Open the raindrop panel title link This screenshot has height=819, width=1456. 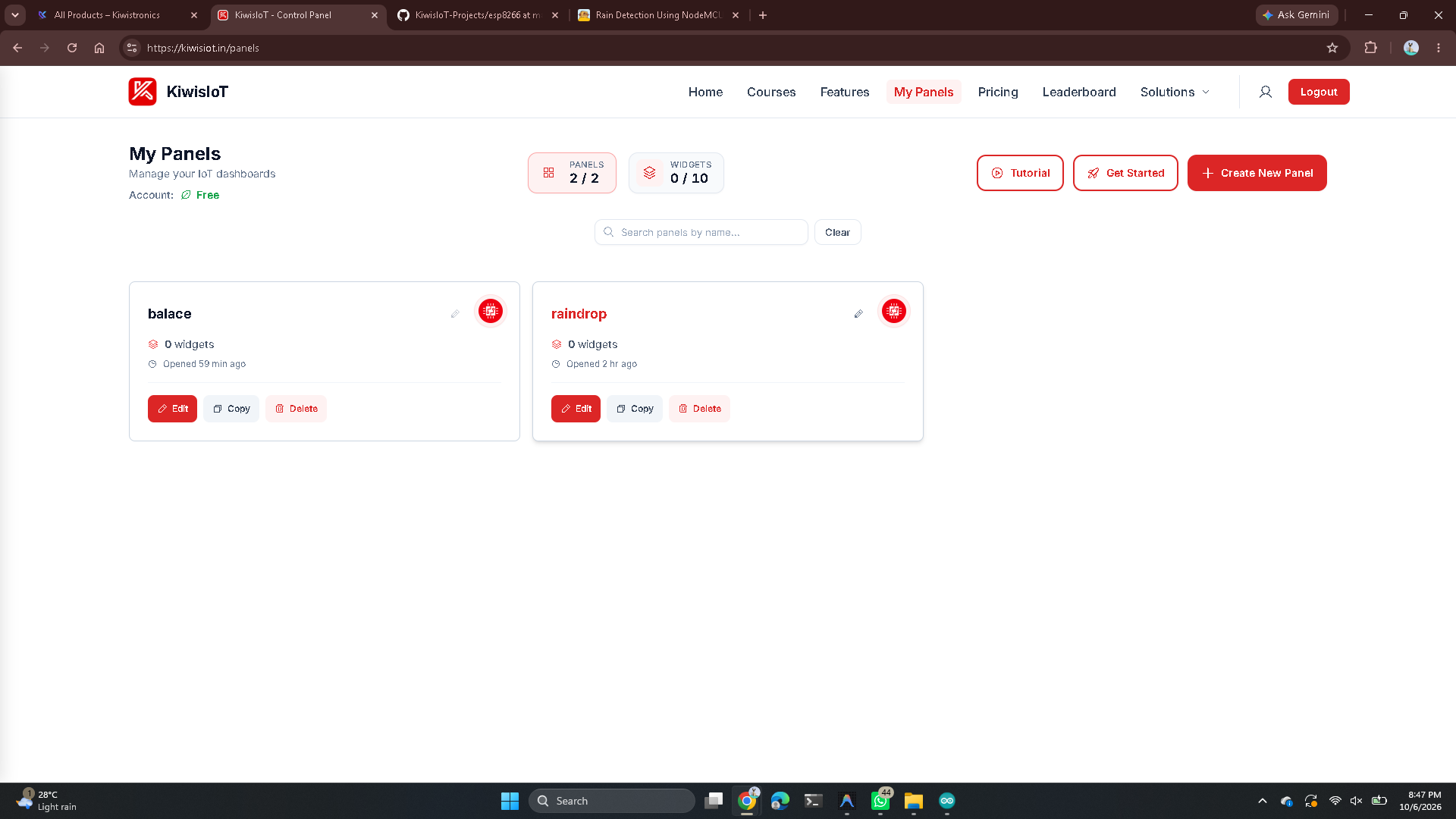pyautogui.click(x=579, y=314)
